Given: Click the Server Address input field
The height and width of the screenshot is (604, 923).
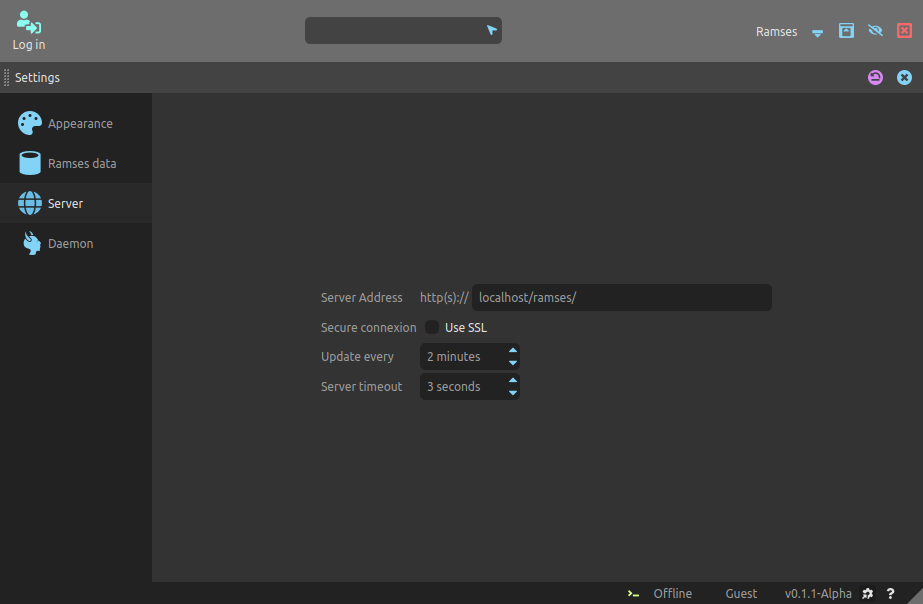Looking at the screenshot, I should 621,298.
